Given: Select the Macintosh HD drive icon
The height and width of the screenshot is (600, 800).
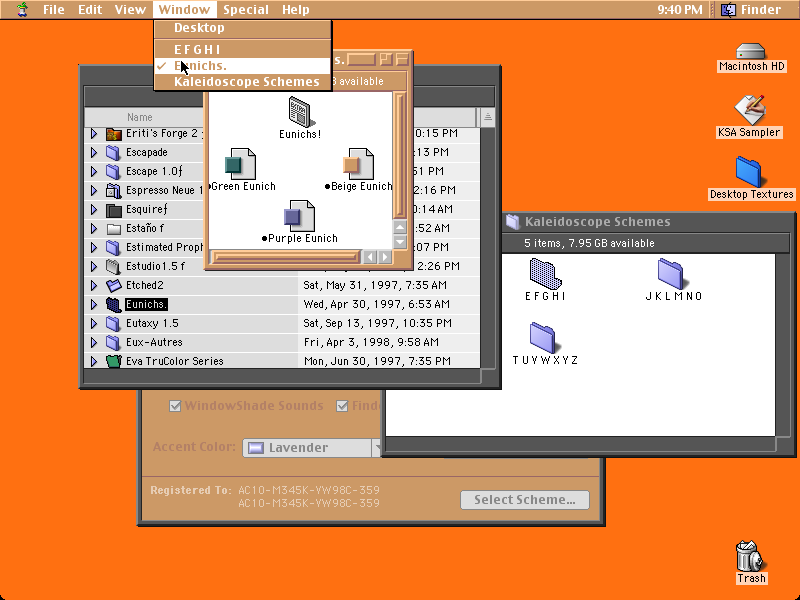Looking at the screenshot, I should point(751,52).
